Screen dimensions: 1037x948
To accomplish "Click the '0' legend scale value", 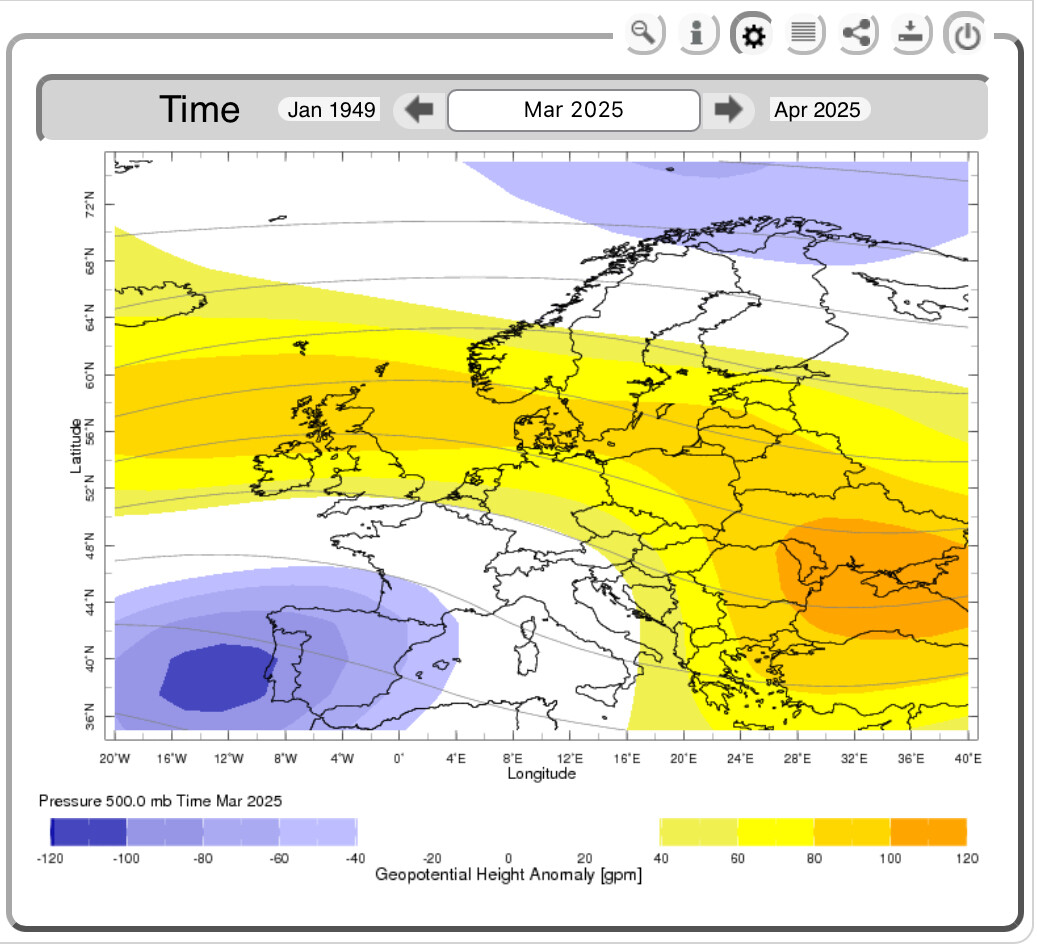I will [509, 858].
